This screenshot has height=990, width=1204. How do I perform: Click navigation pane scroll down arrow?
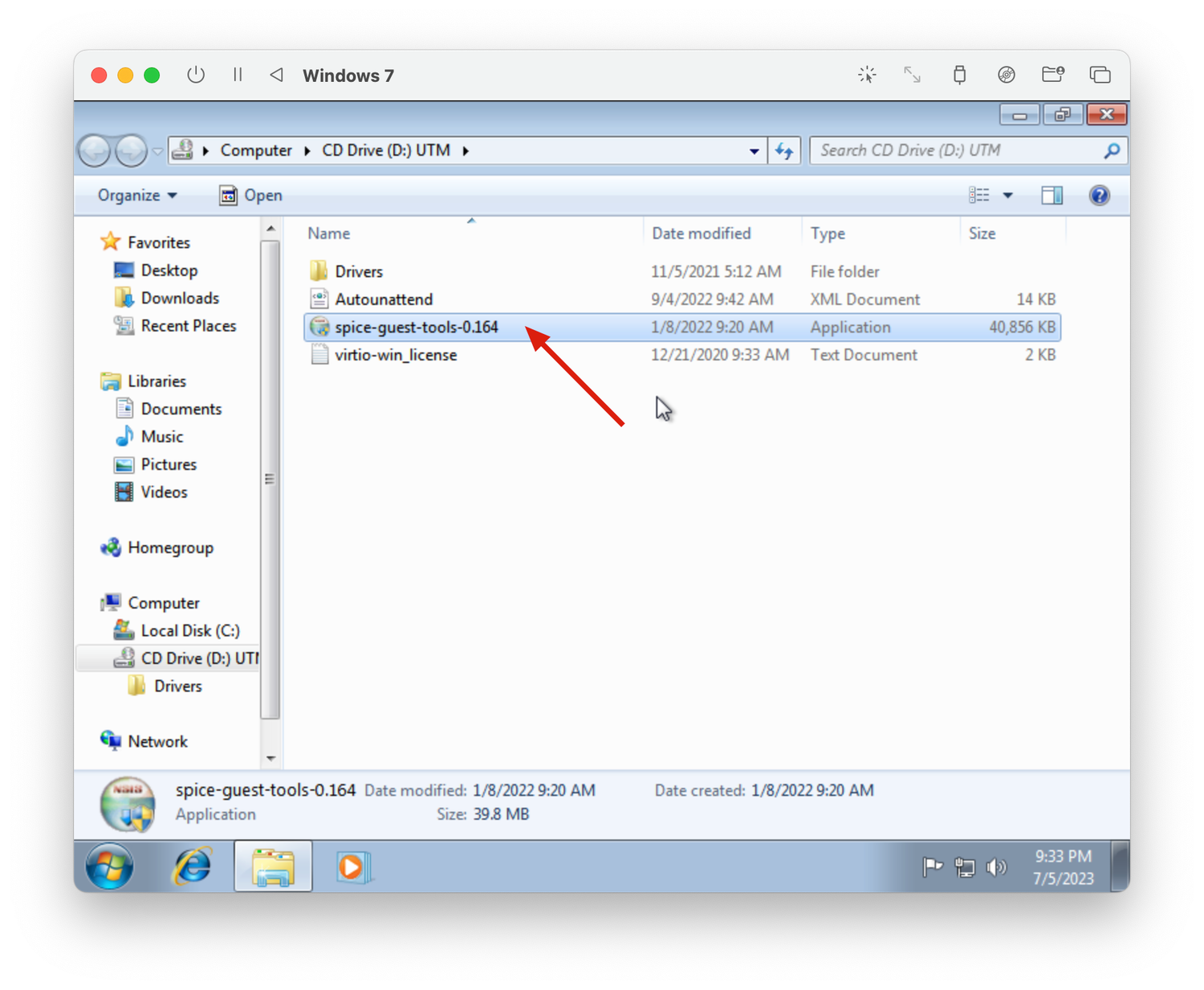[270, 758]
